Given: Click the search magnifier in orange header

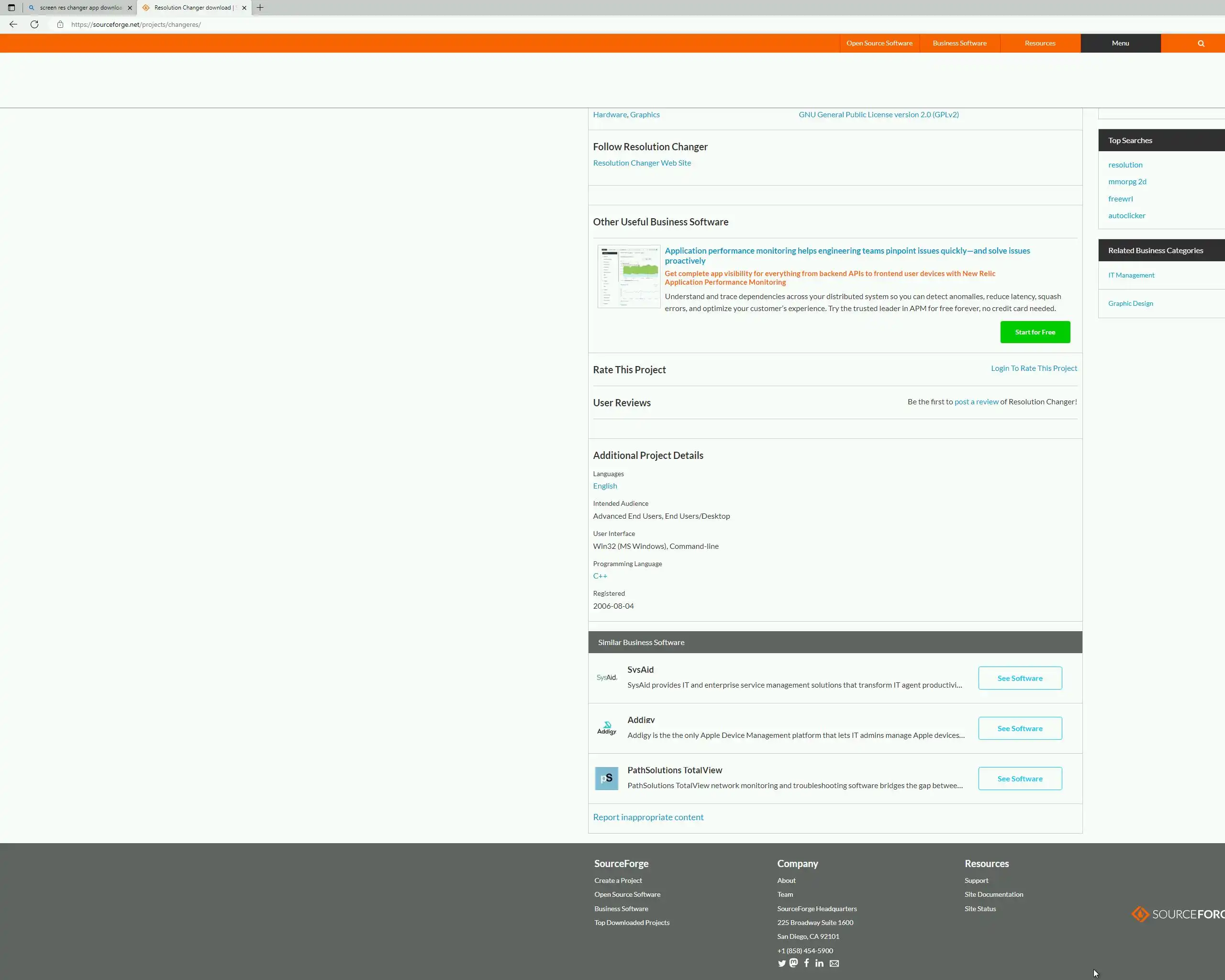Looking at the screenshot, I should (x=1201, y=43).
